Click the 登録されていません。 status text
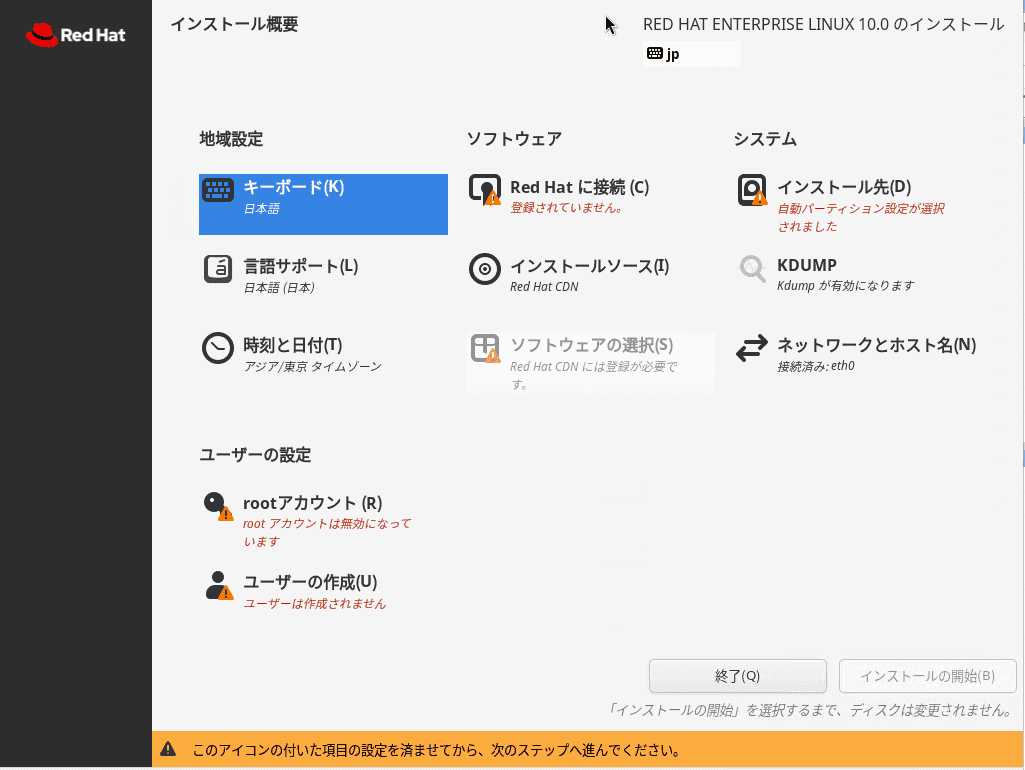The image size is (1025, 770). 567,208
